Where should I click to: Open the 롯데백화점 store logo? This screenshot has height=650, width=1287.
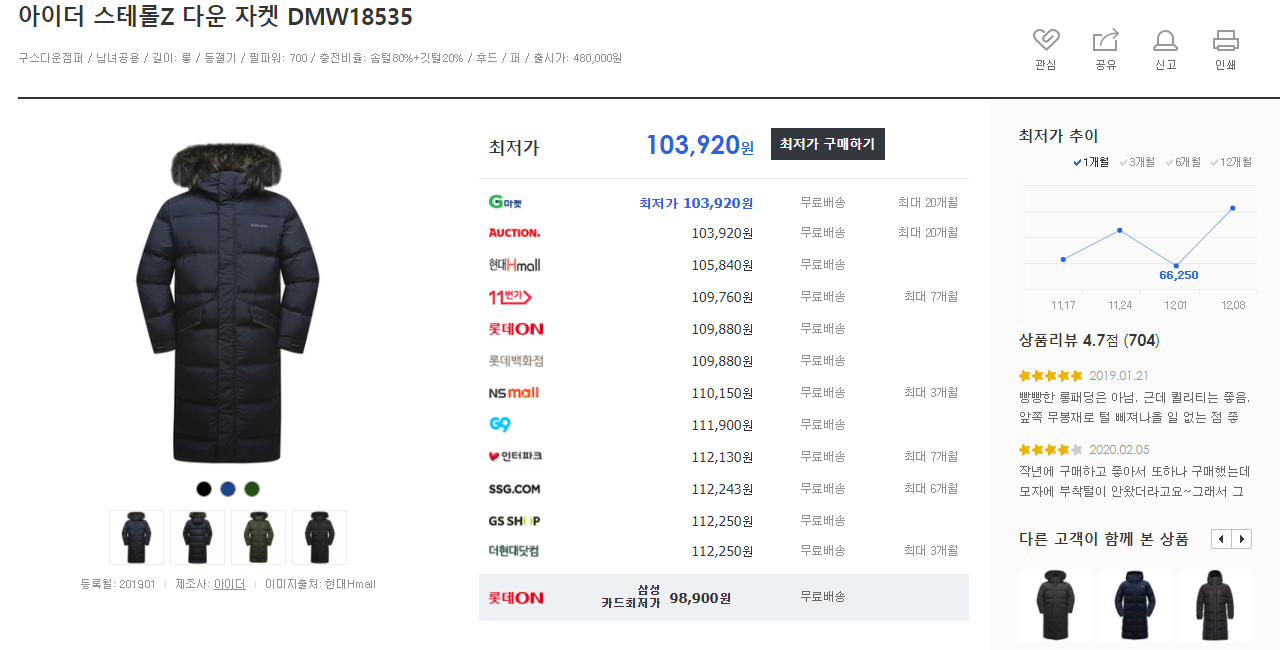tap(516, 360)
